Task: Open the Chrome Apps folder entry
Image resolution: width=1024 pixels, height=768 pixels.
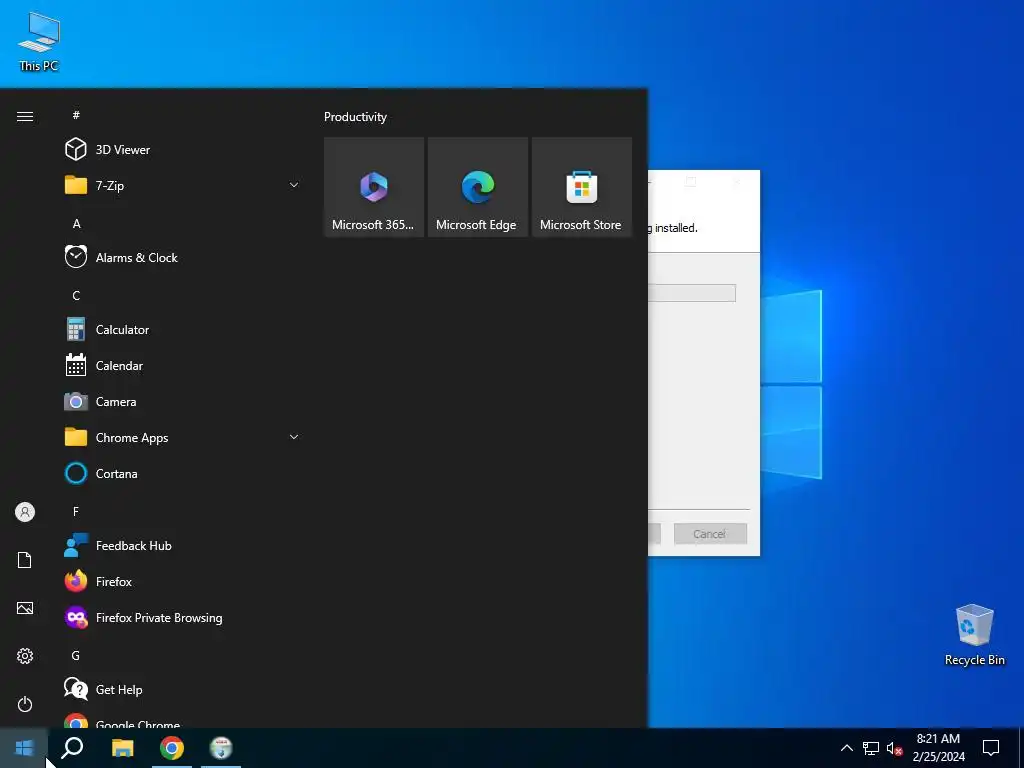Action: click(x=183, y=438)
